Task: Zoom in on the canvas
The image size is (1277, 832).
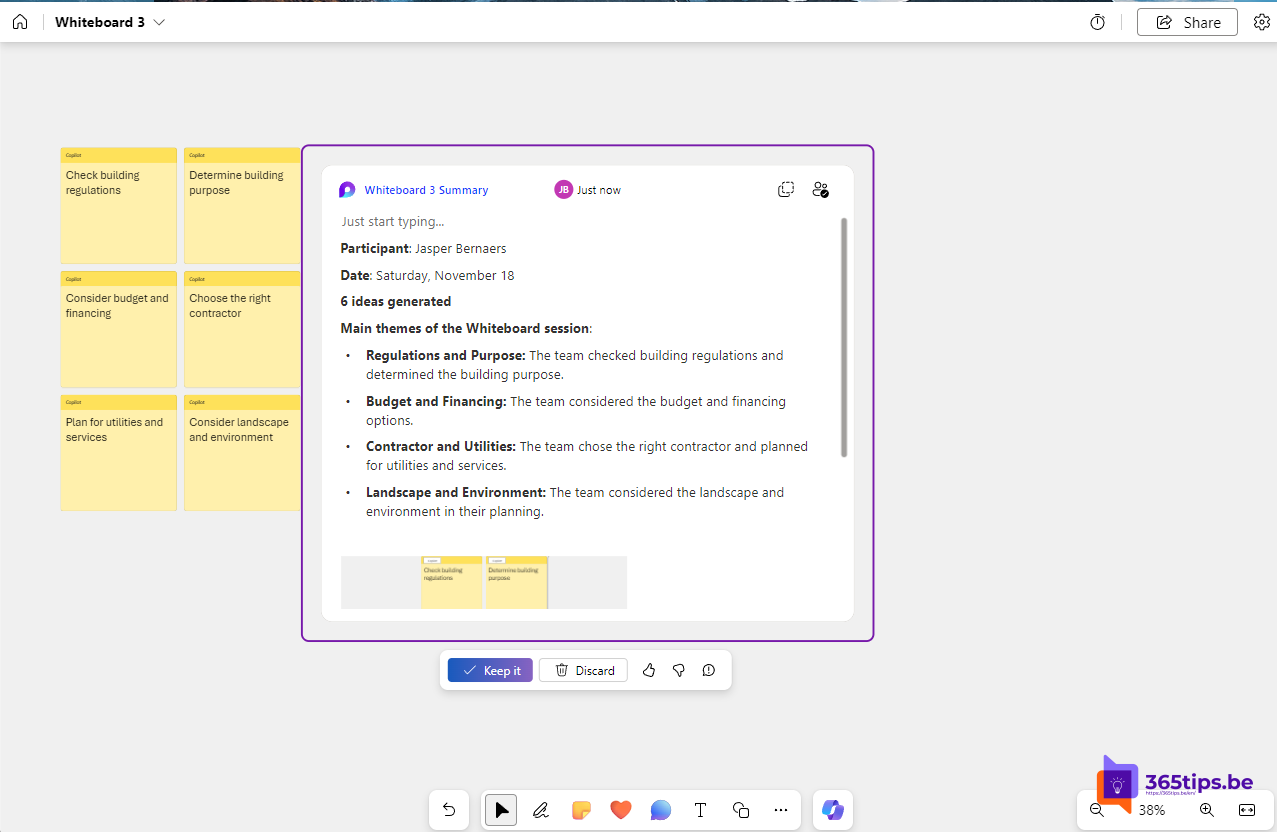Action: (1207, 810)
